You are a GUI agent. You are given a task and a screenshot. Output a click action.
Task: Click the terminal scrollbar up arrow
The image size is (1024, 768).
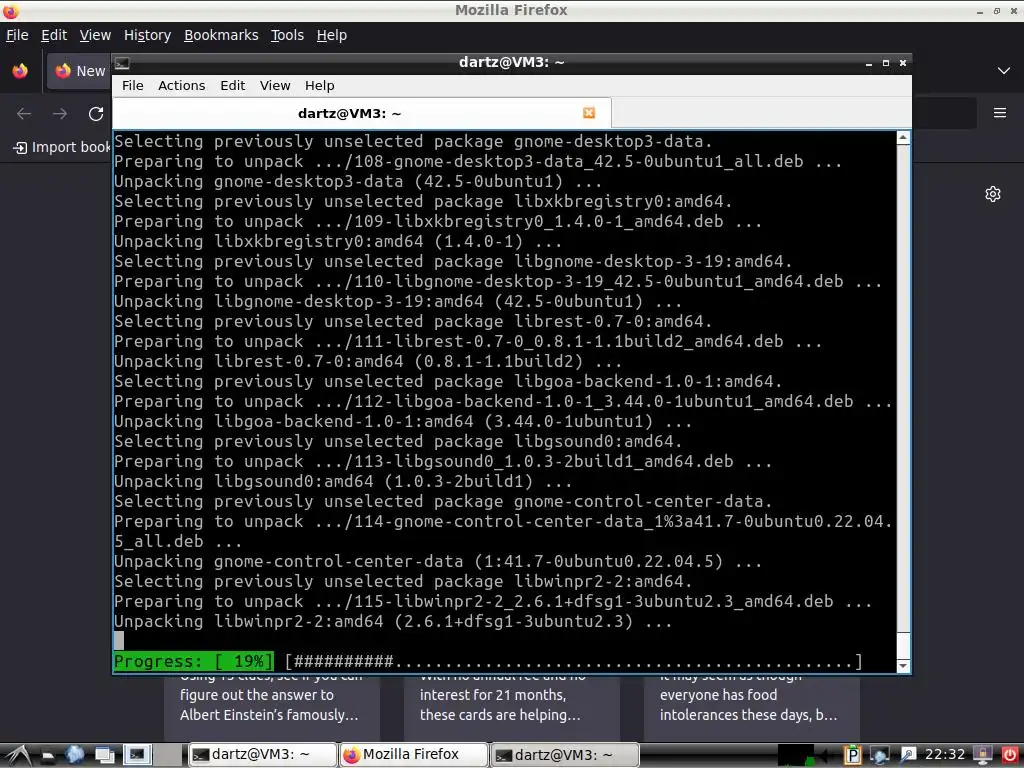click(x=903, y=137)
